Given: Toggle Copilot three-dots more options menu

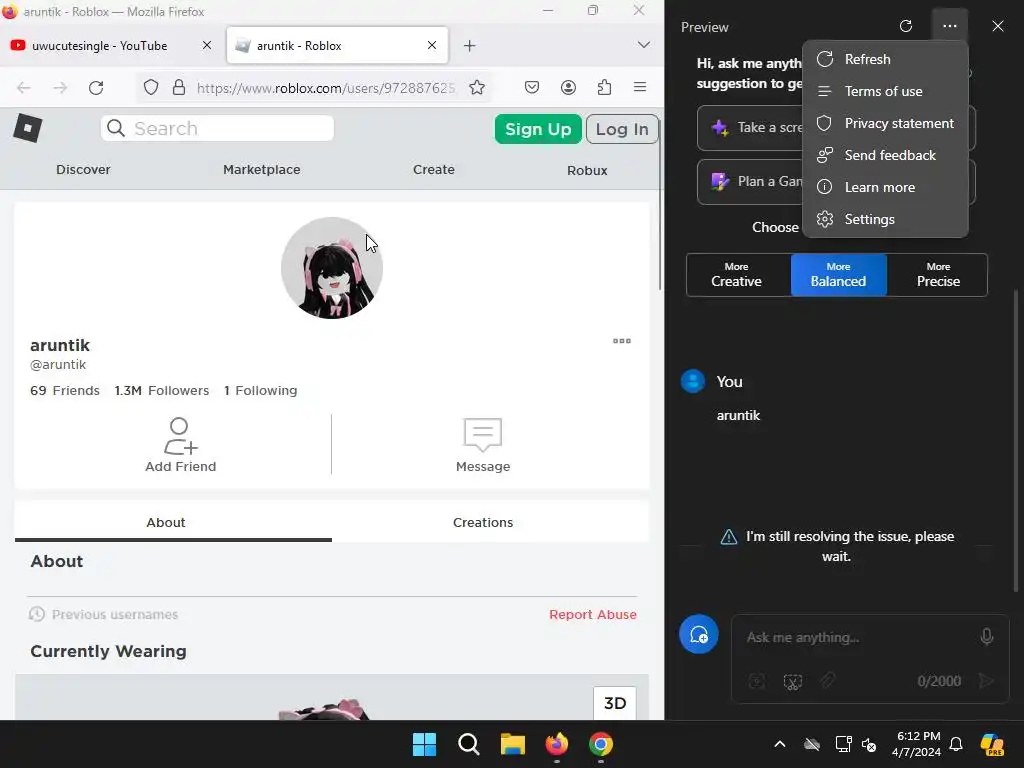Looking at the screenshot, I should click(x=950, y=26).
